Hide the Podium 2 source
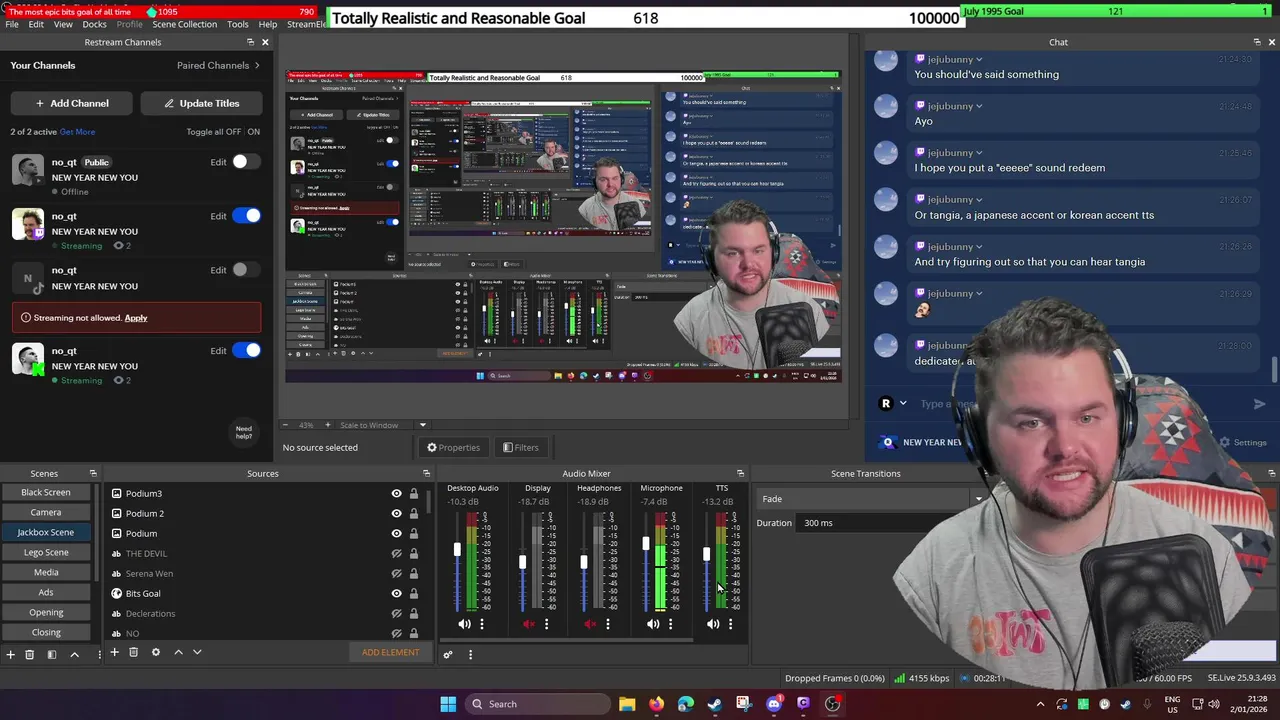This screenshot has width=1280, height=720. pos(396,513)
